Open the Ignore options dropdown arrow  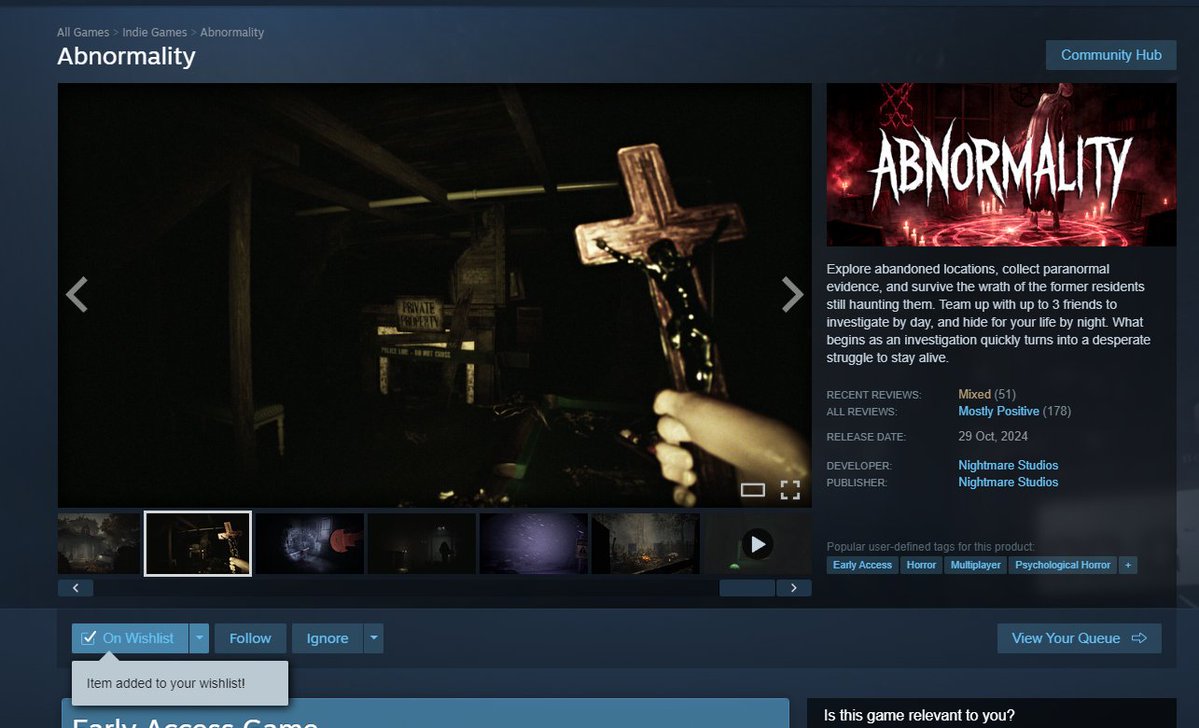point(373,638)
